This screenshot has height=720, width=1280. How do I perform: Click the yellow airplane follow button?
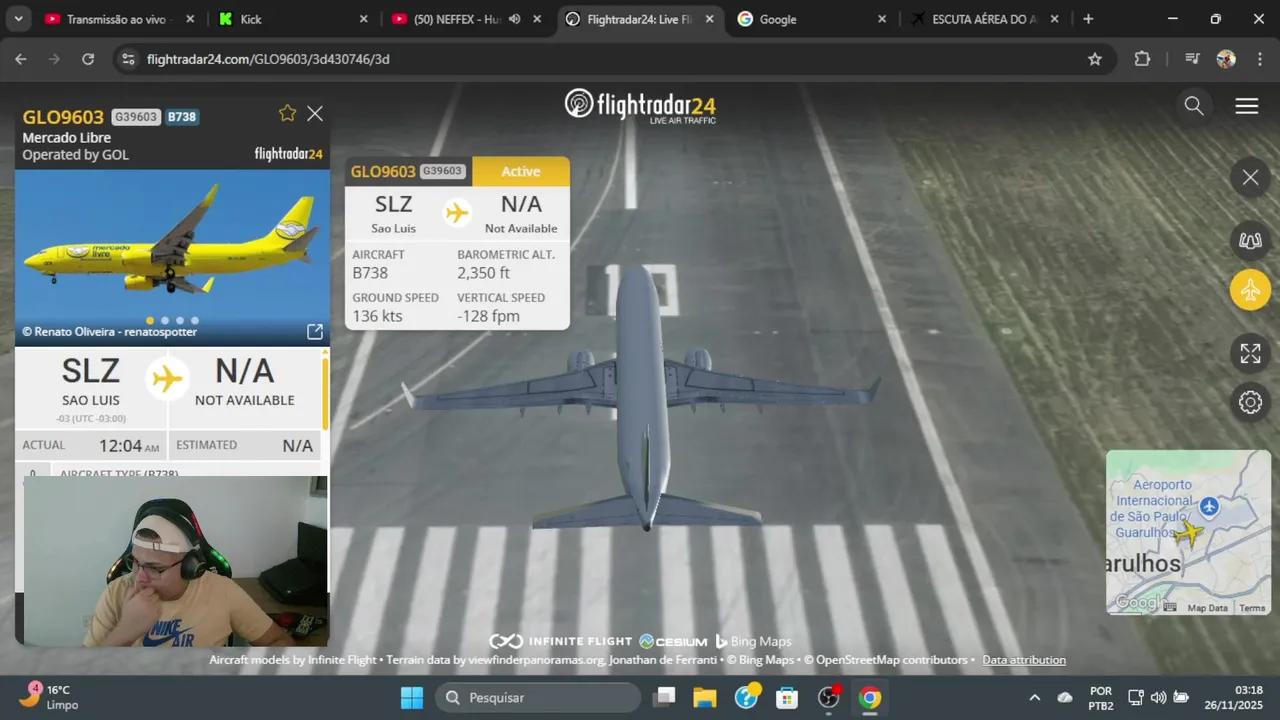(1250, 291)
